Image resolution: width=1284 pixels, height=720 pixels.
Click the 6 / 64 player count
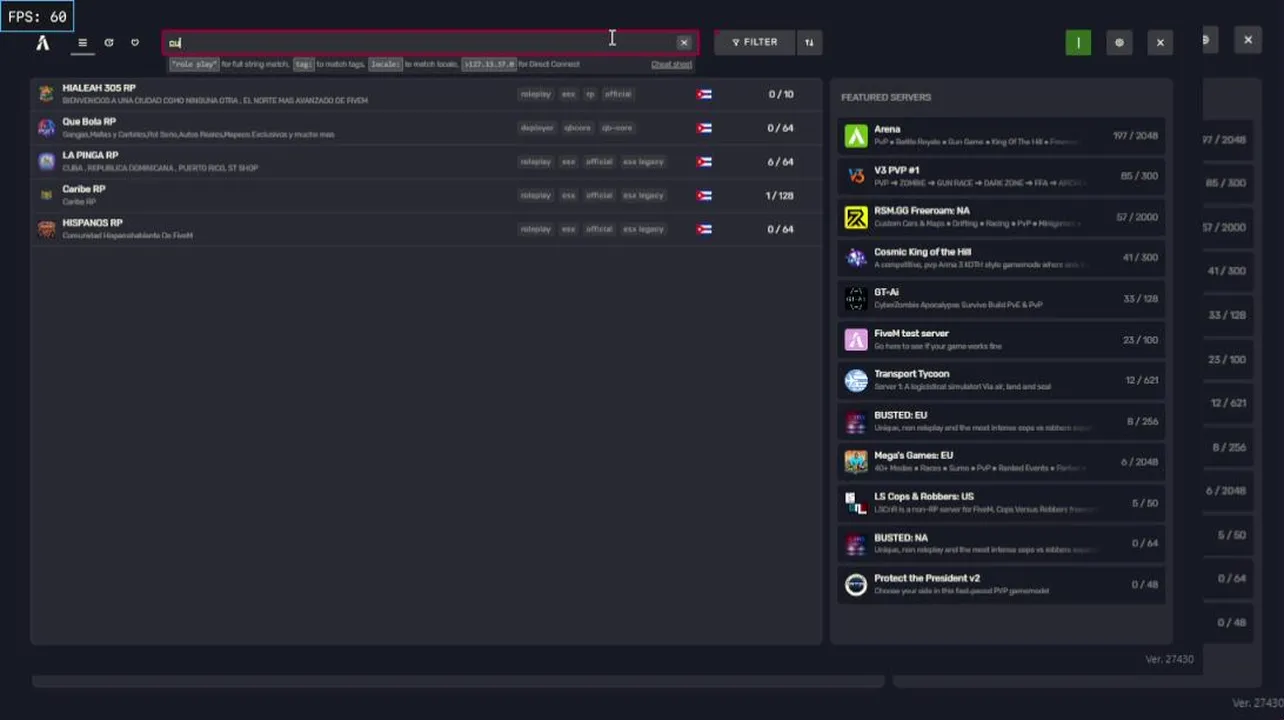point(780,162)
